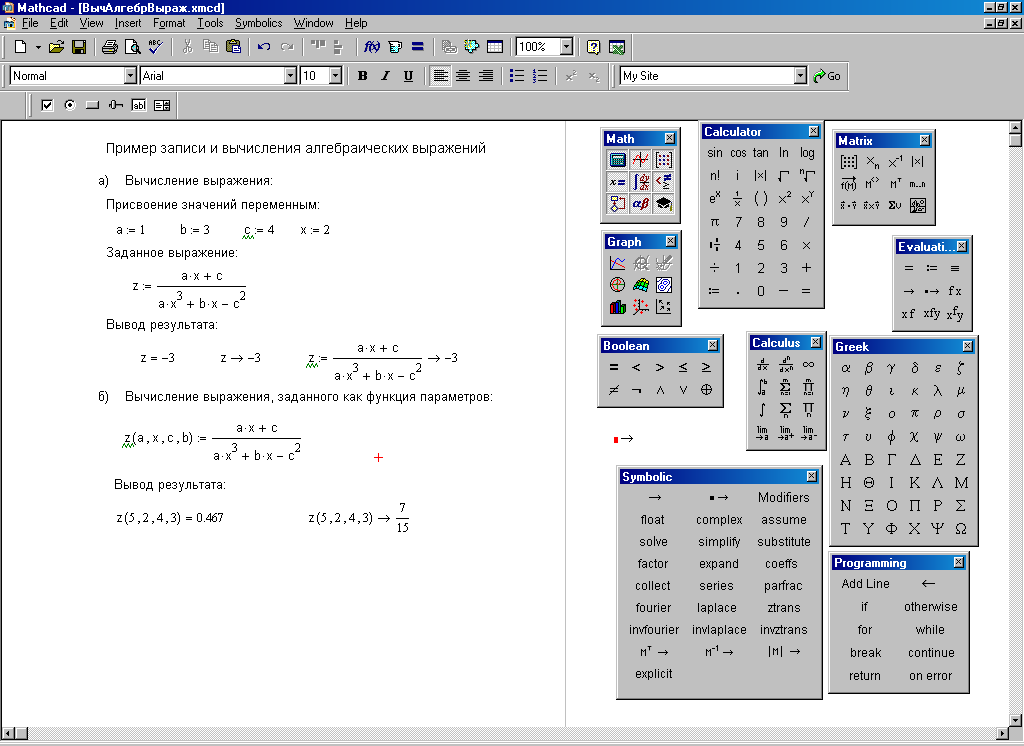
Task: Insert an X-Y plot from Graph palette
Action: pyautogui.click(x=617, y=263)
